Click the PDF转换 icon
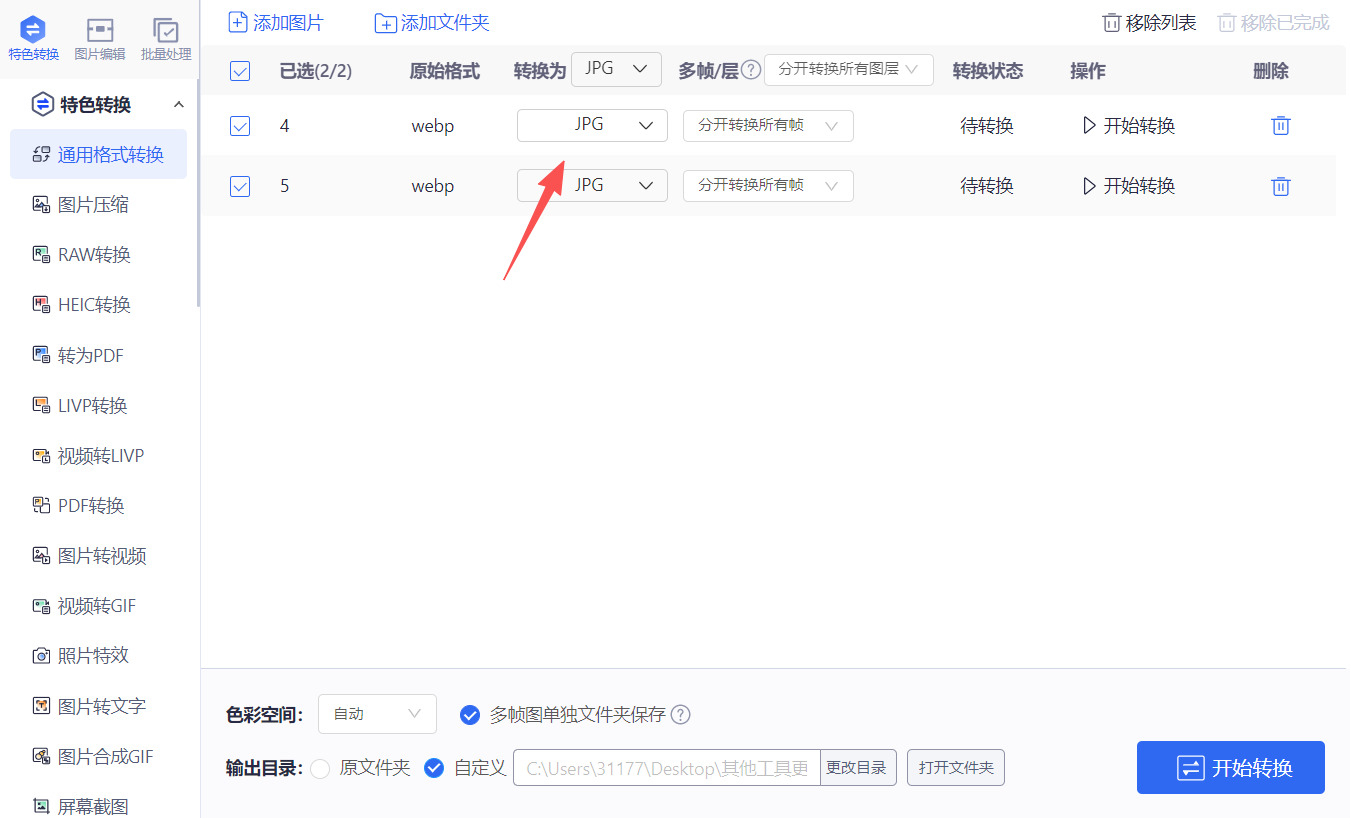Viewport: 1350px width, 818px height. tap(41, 506)
